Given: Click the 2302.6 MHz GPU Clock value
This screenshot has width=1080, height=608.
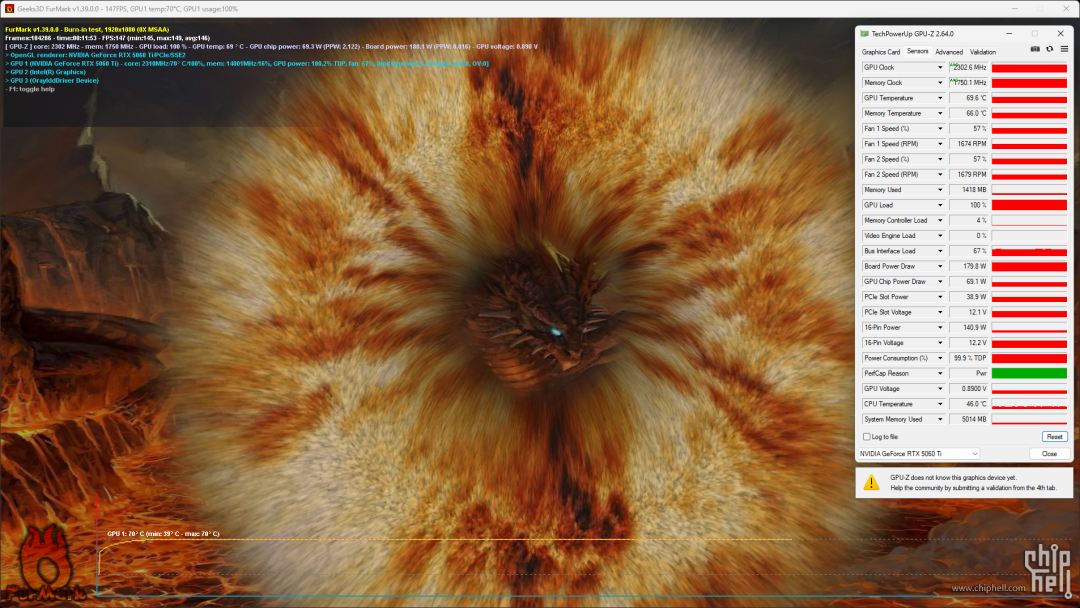Looking at the screenshot, I should pyautogui.click(x=968, y=67).
